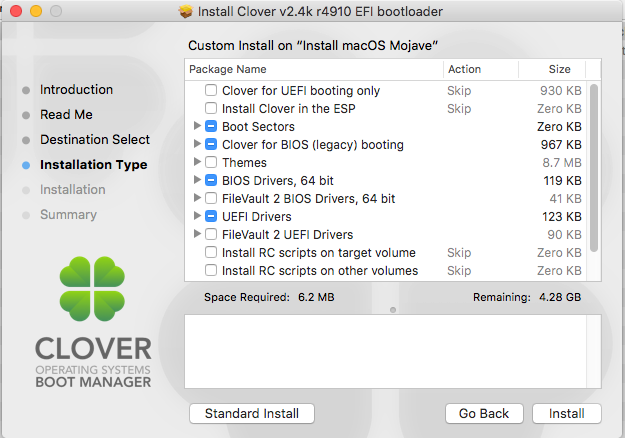Click the '967 KB' size value
The width and height of the screenshot is (625, 438).
tap(561, 144)
